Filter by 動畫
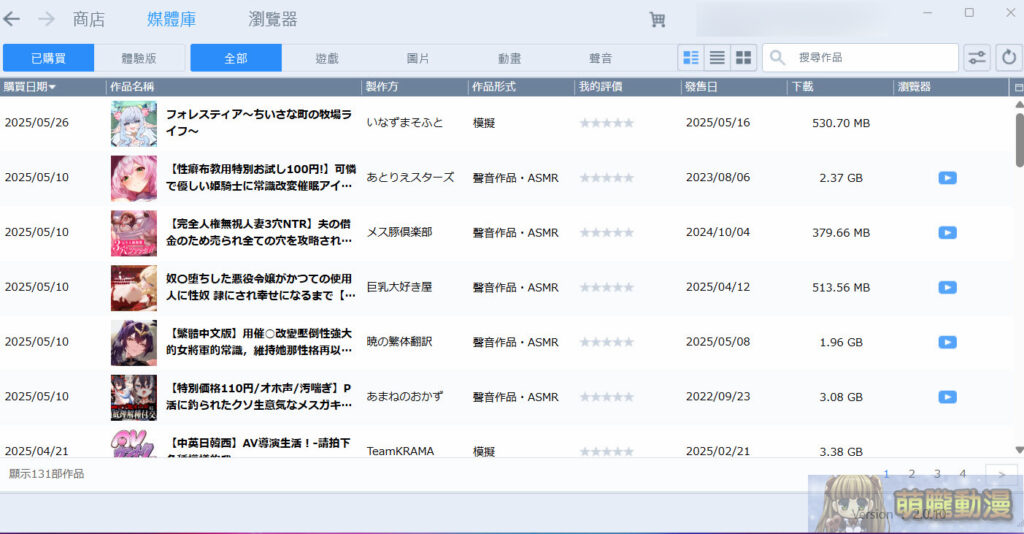Viewport: 1024px width, 534px height. [x=509, y=58]
